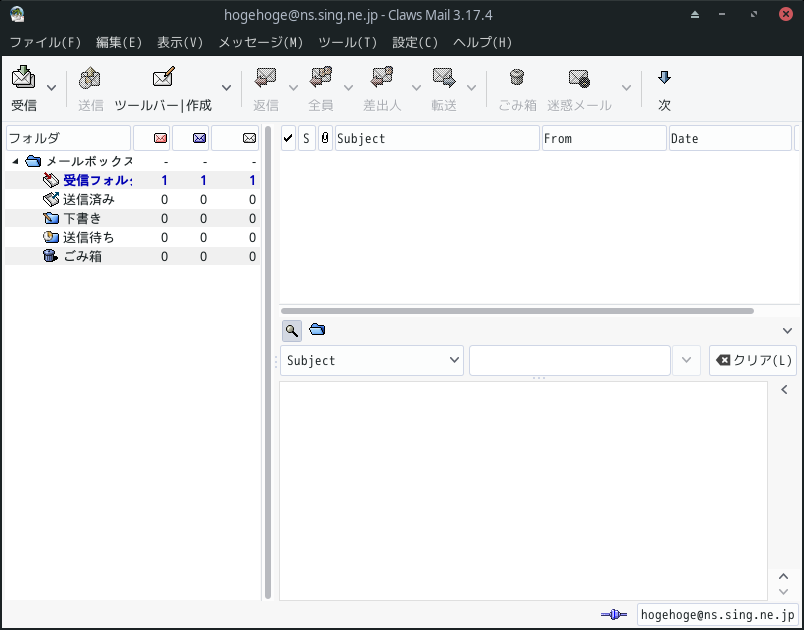Click the Spam (迷惑メール) toolbar icon
Image resolution: width=804 pixels, height=630 pixels.
coord(579,78)
